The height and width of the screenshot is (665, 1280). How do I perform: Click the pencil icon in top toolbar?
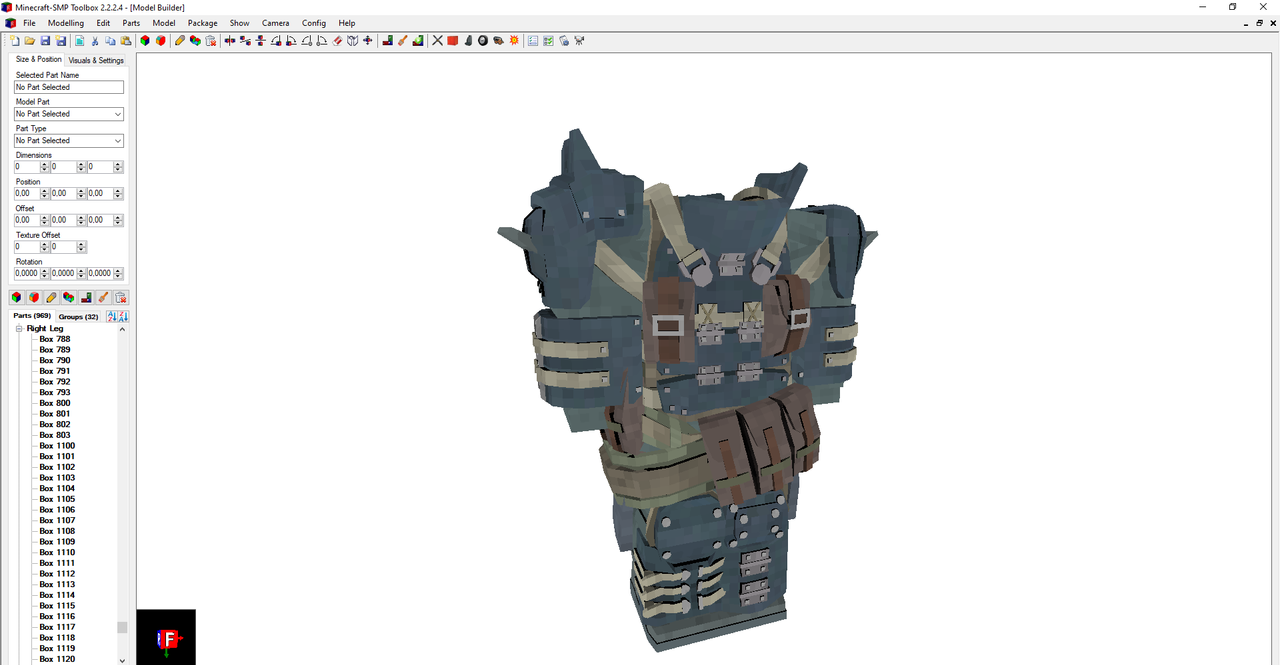[180, 41]
